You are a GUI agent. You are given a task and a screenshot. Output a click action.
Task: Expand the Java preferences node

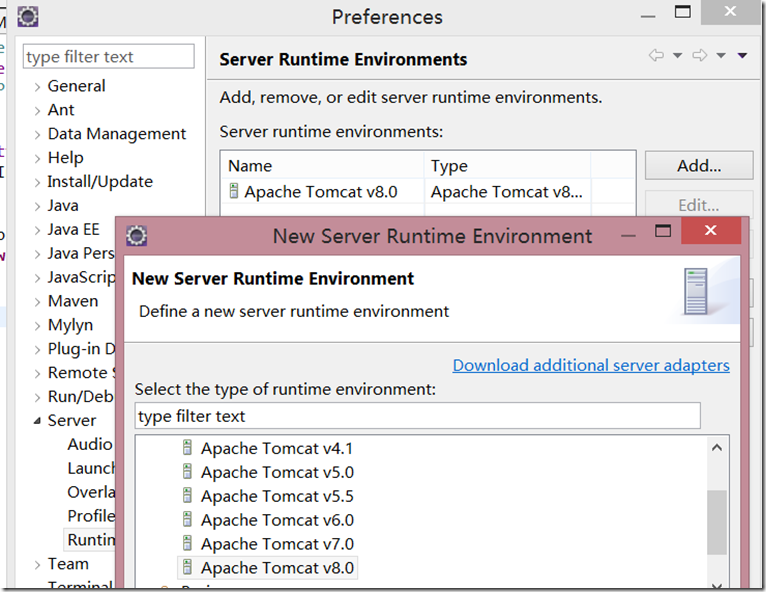click(x=38, y=207)
